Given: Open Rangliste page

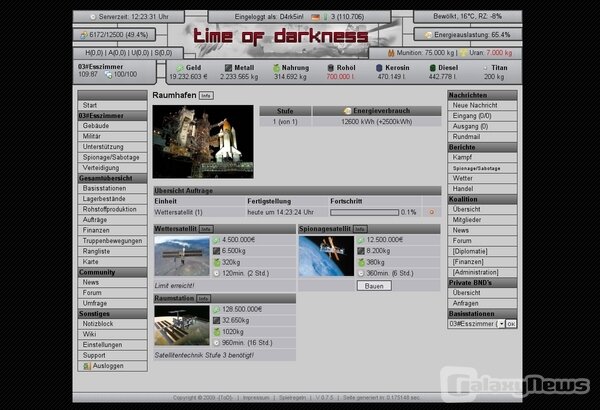Looking at the screenshot, I should pyautogui.click(x=112, y=252).
